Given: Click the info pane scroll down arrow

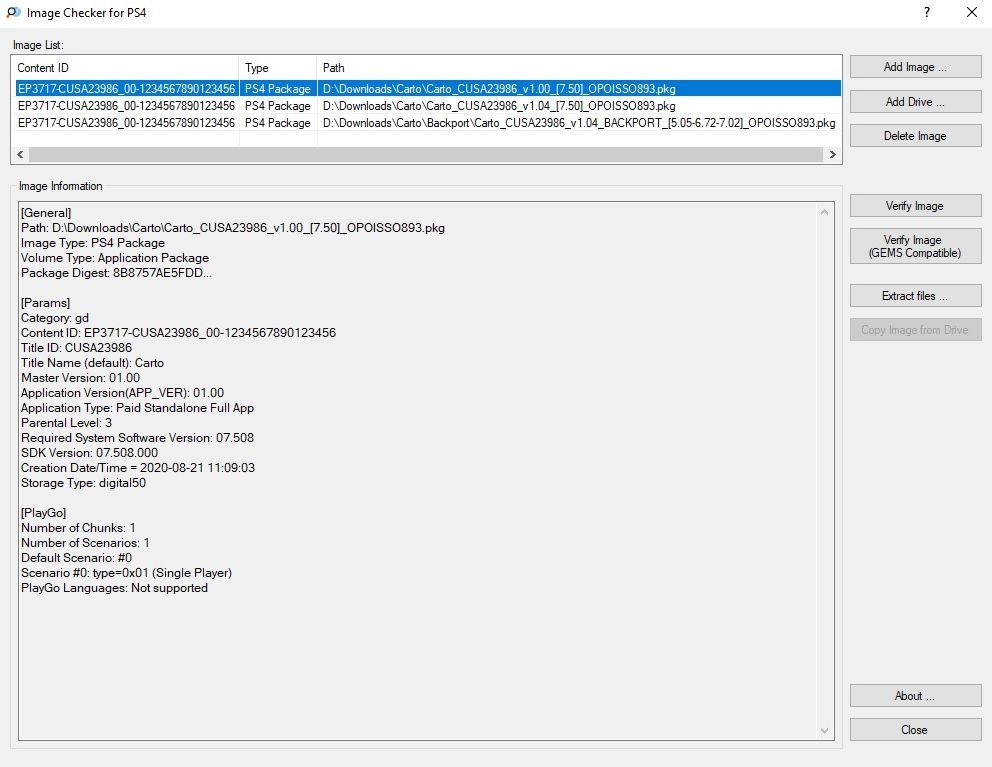Looking at the screenshot, I should coord(824,730).
